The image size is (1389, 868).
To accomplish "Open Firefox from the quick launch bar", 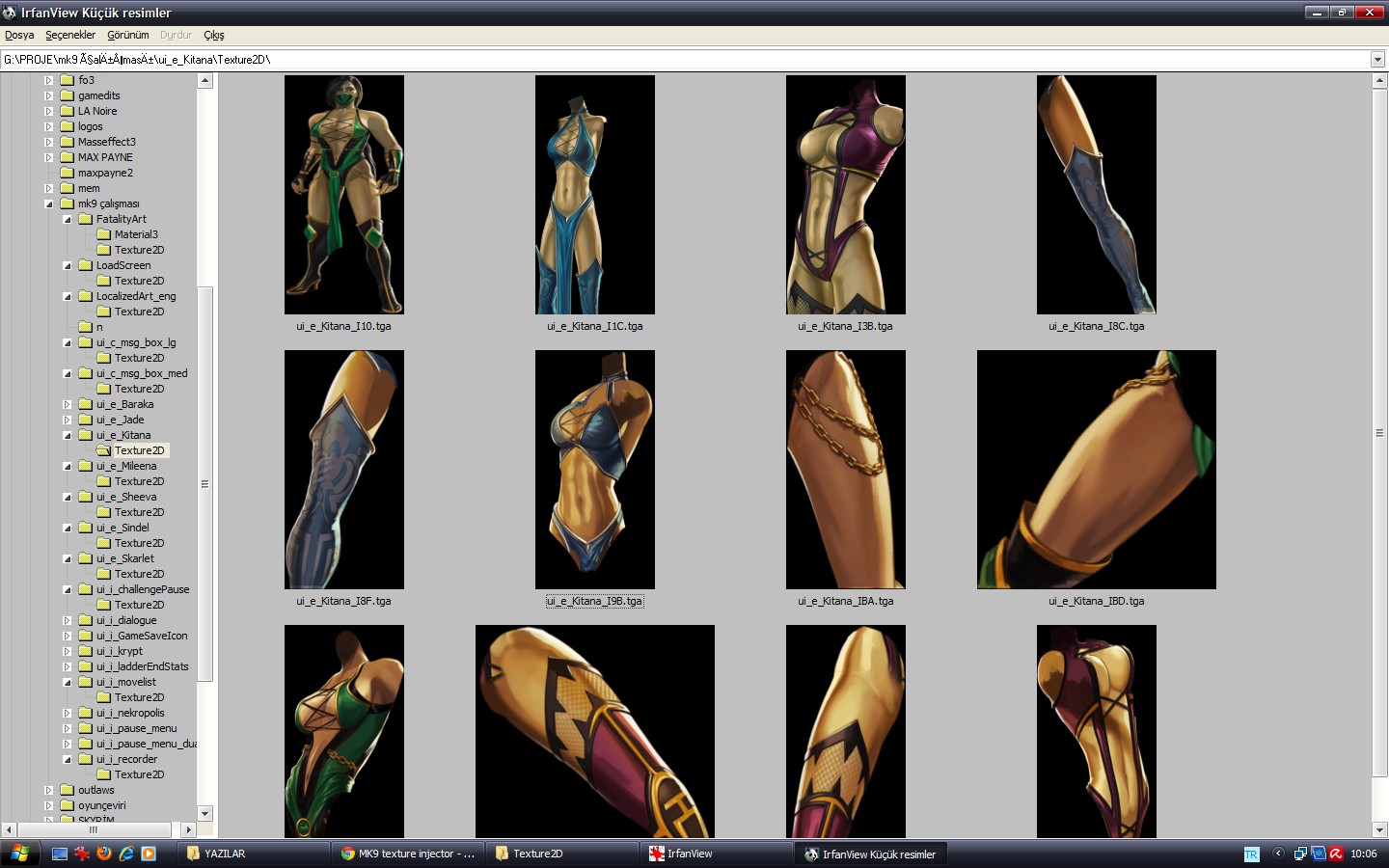I will (104, 854).
